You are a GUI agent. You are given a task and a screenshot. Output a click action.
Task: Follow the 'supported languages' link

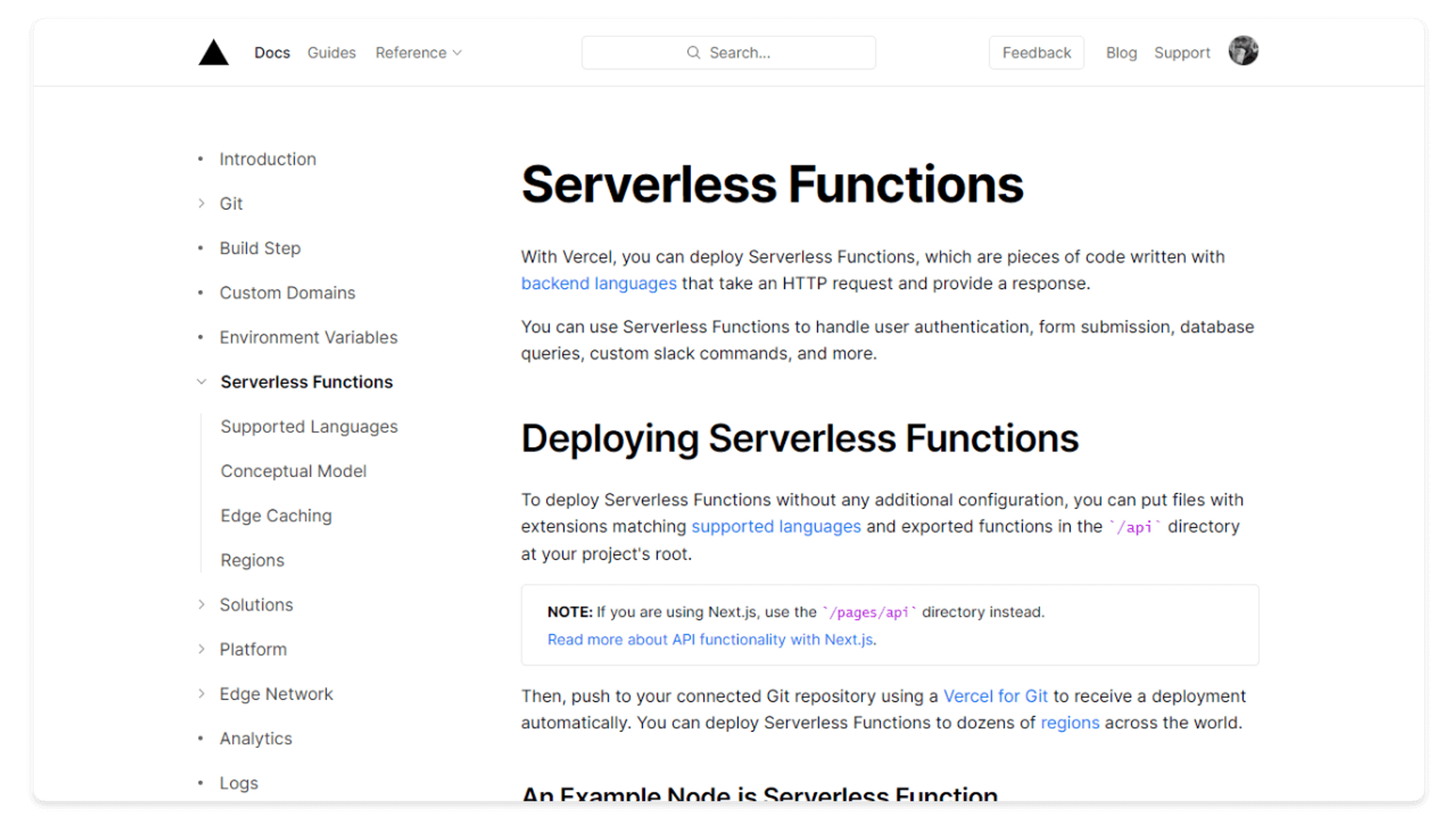(776, 527)
